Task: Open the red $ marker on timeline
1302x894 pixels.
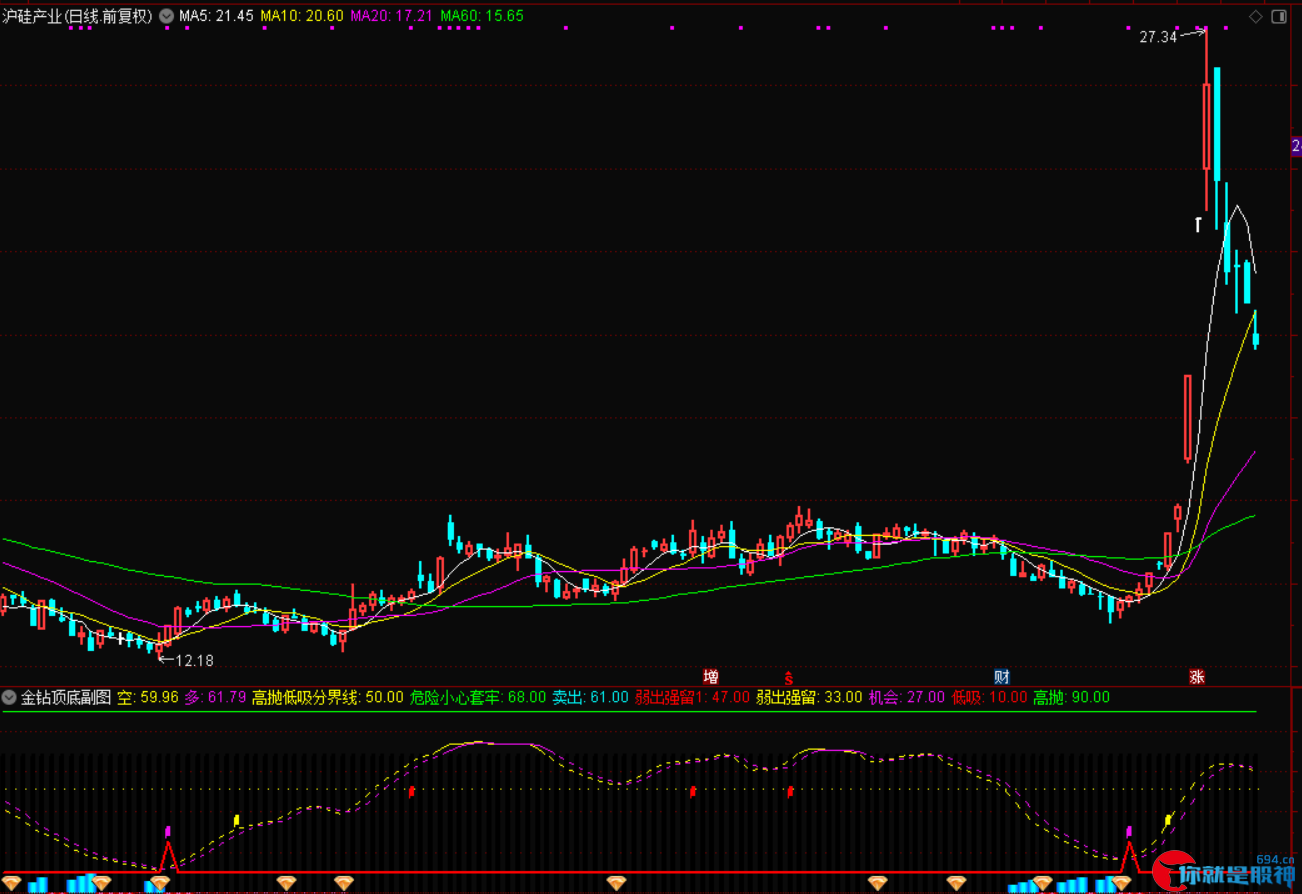Action: point(788,677)
